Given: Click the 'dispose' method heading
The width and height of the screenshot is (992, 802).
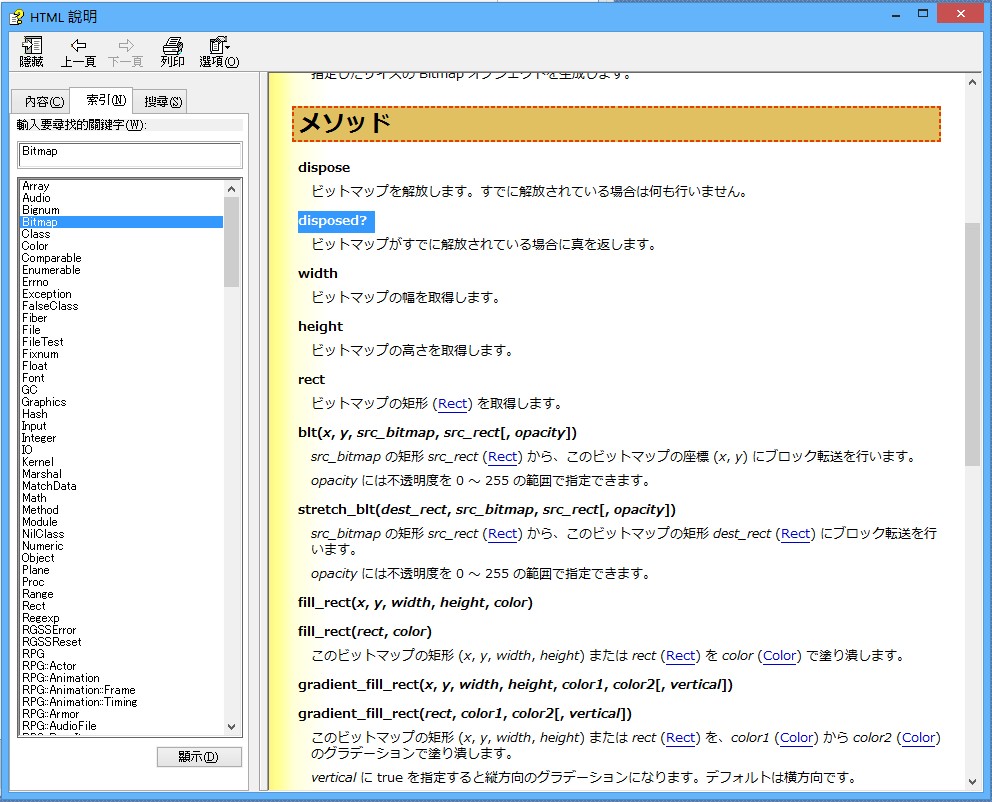Looking at the screenshot, I should [324, 168].
